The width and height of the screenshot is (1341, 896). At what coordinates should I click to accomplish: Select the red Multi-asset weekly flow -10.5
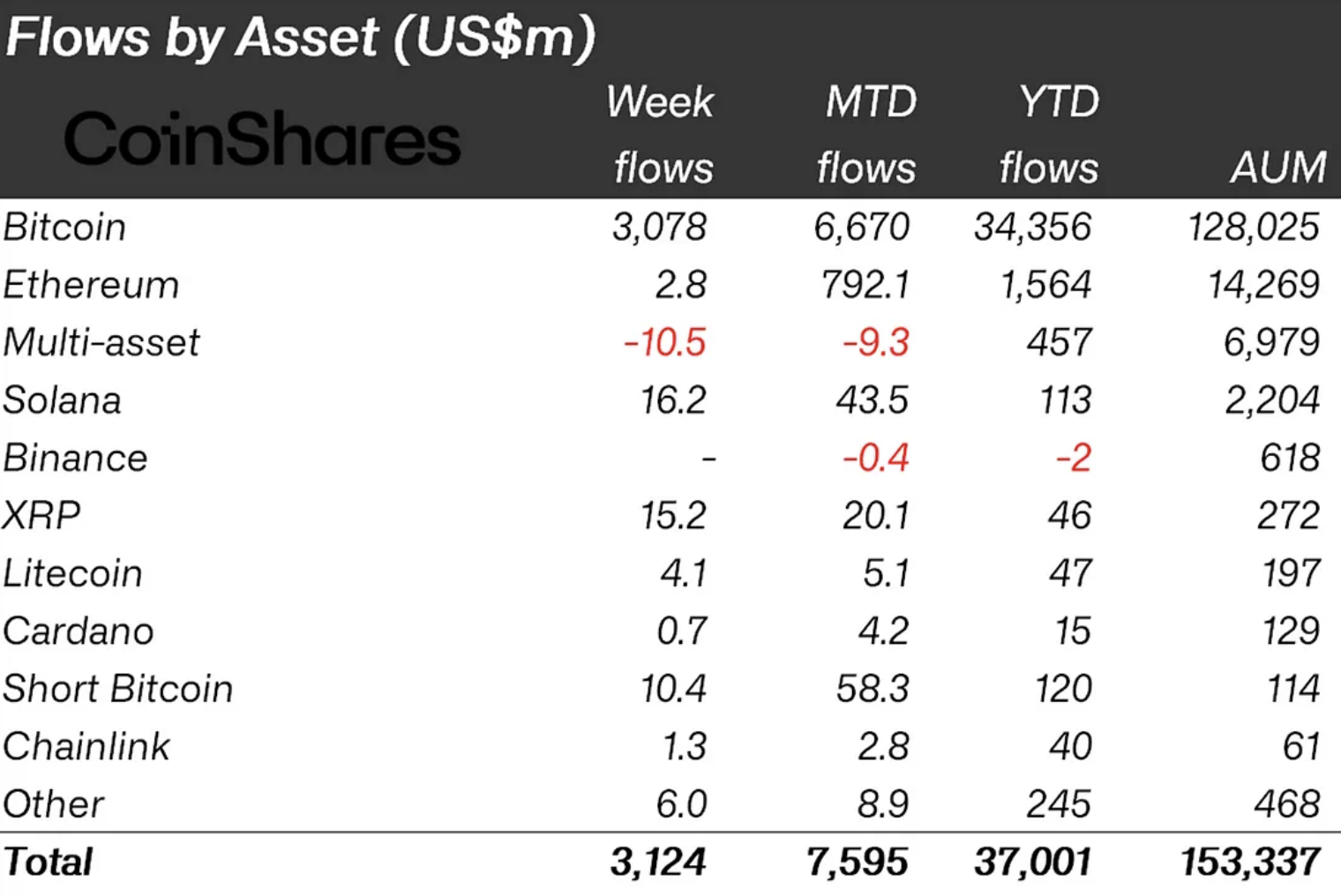click(x=665, y=342)
